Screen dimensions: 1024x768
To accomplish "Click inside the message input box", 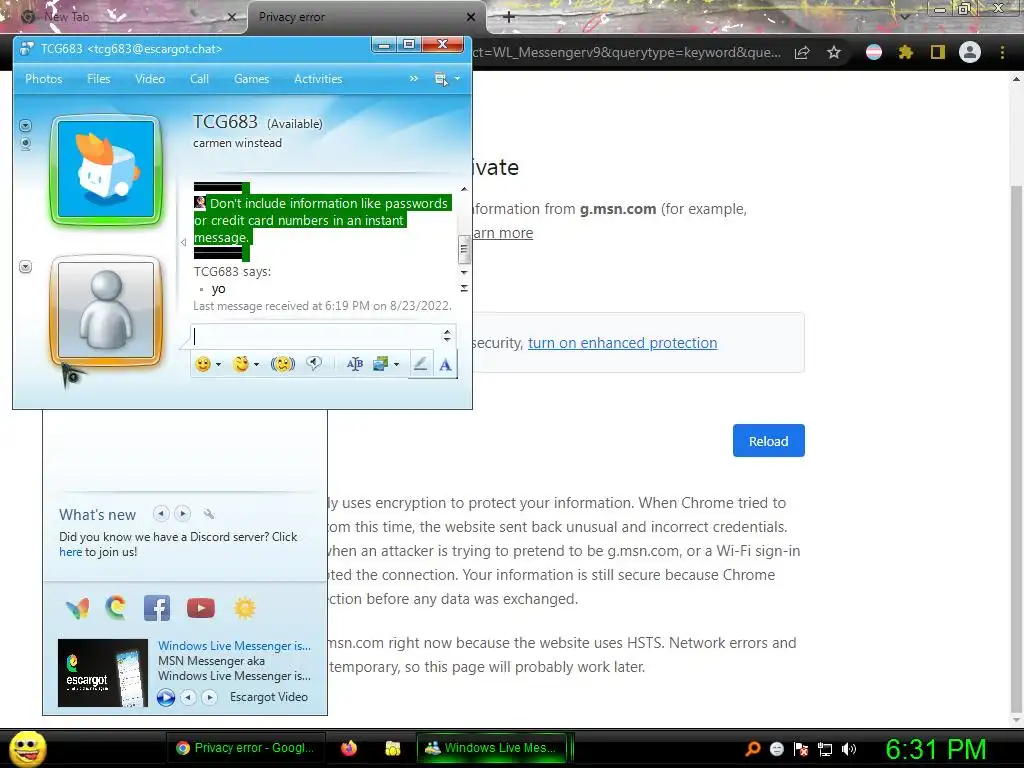I will [x=317, y=336].
